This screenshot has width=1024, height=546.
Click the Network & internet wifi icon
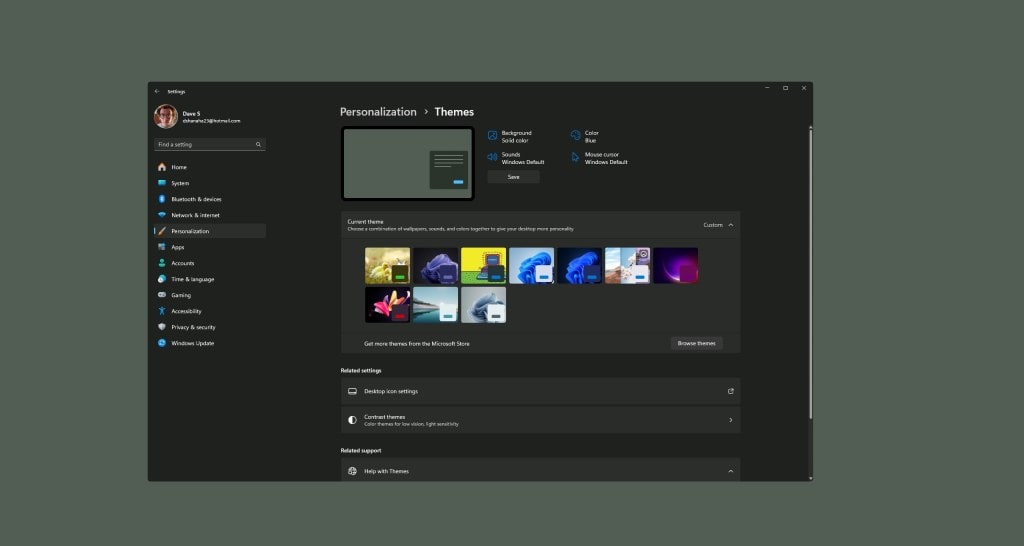tap(162, 215)
